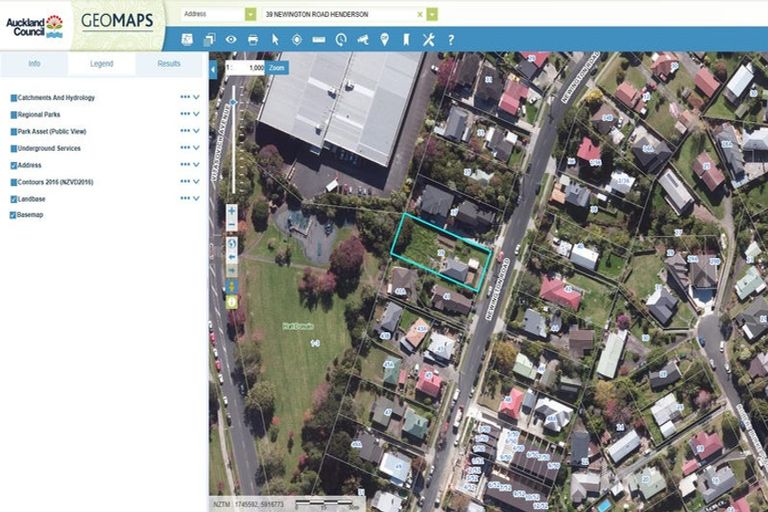
Task: Expand the Landbase layer chevron
Action: click(196, 198)
